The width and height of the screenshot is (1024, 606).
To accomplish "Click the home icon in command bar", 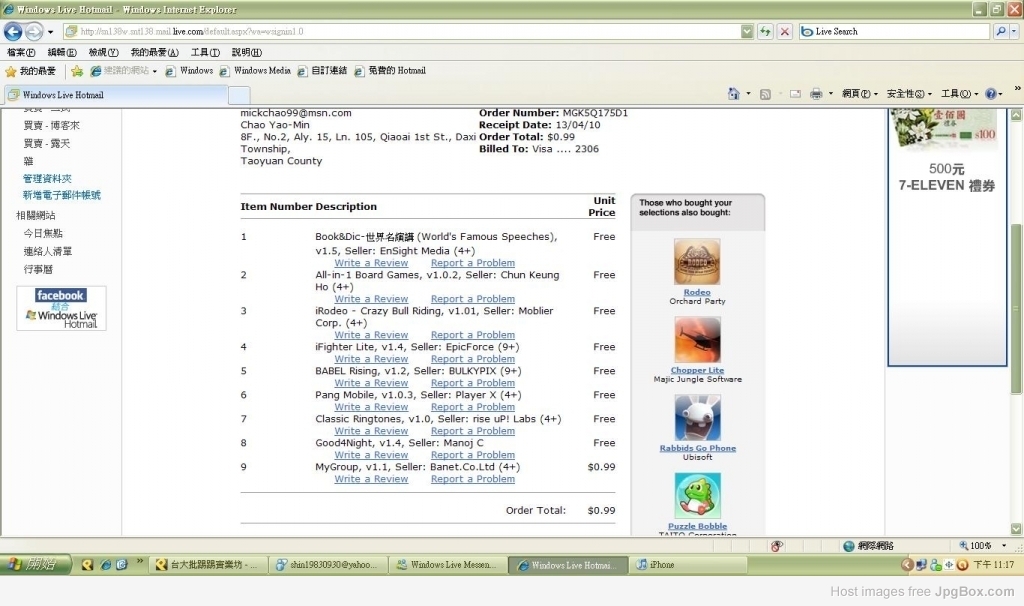I will coord(733,94).
